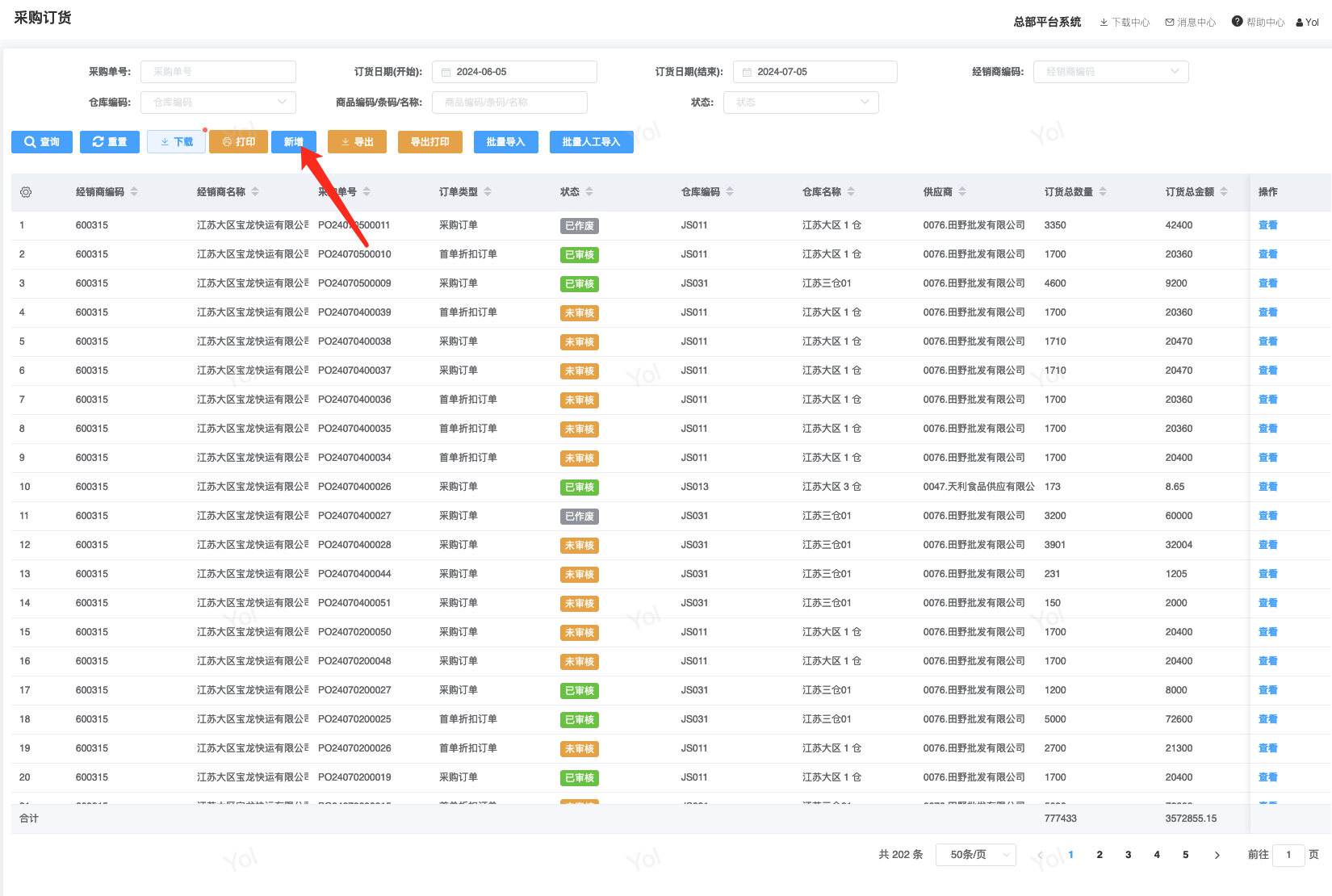Click calendar icon in 订货日期(开始) field
Screen dimensions: 1332x896
pos(446,73)
